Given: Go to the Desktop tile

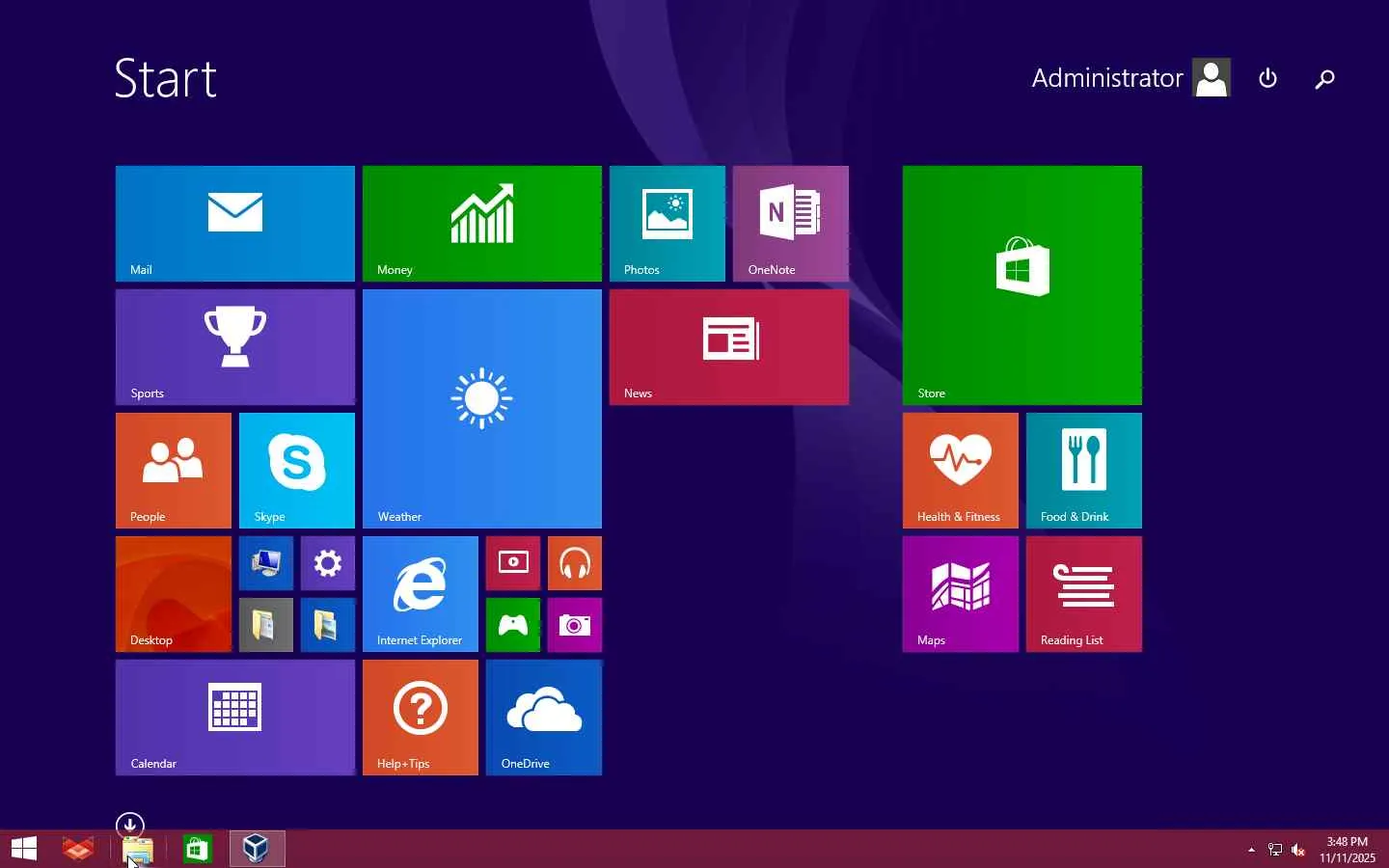Looking at the screenshot, I should click(x=174, y=594).
